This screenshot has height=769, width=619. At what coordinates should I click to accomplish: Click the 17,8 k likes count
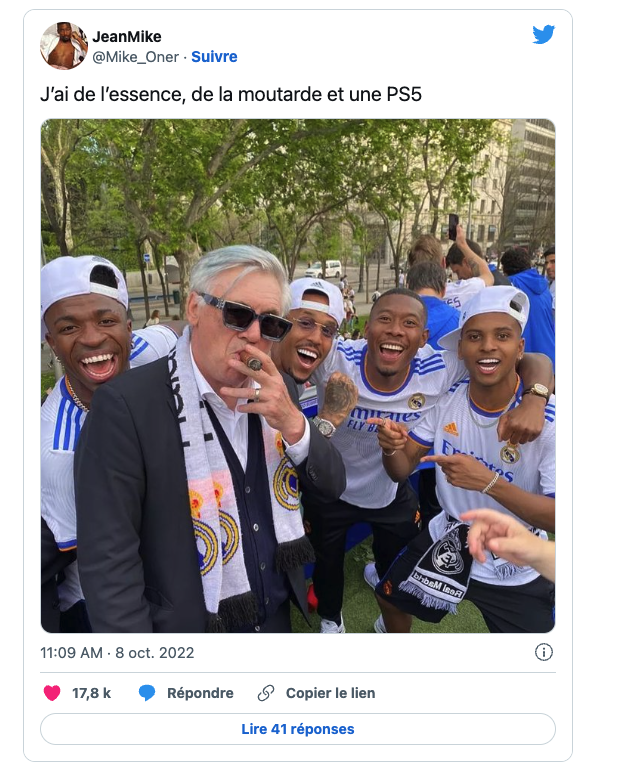click(91, 693)
